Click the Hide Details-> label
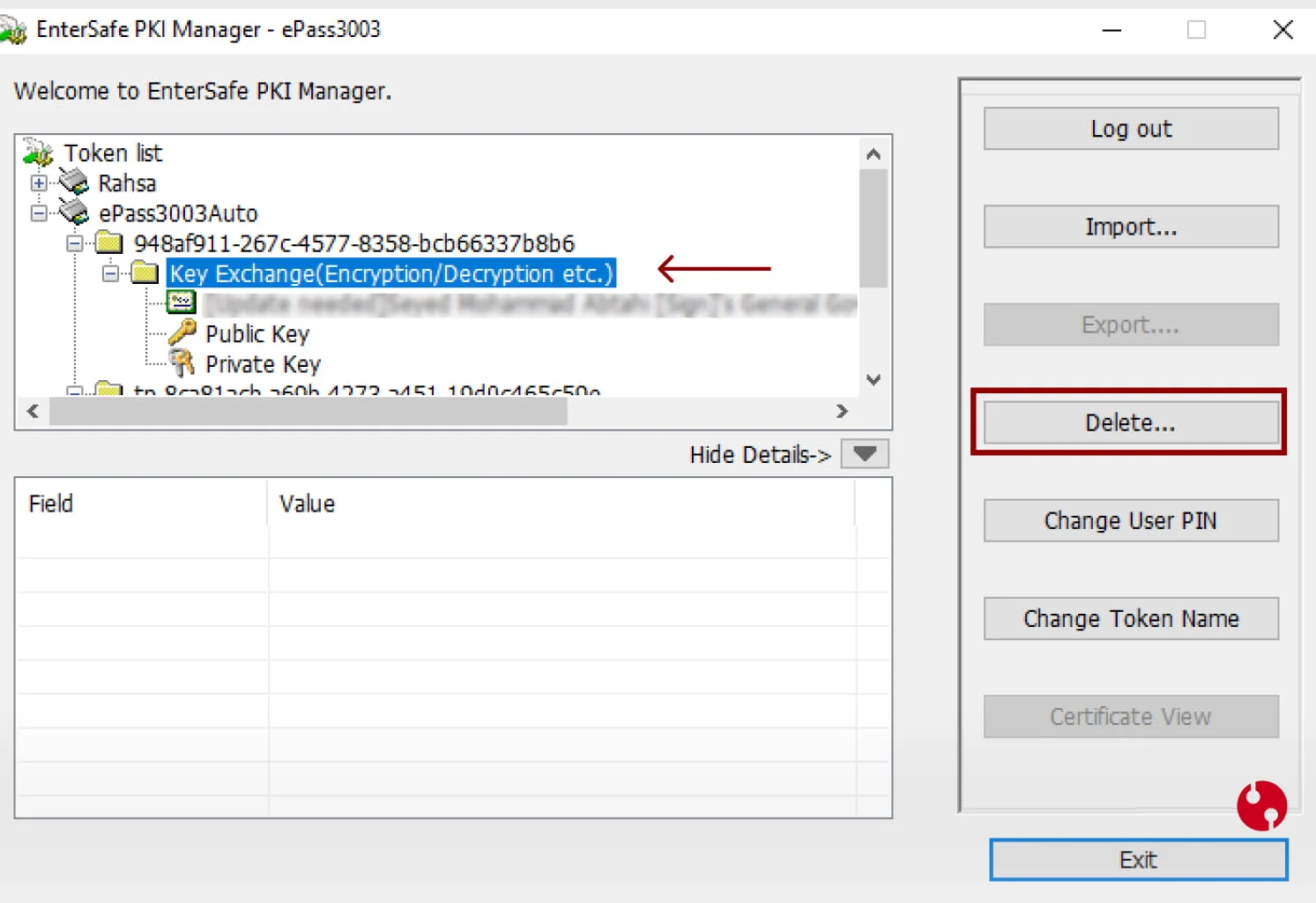1316x903 pixels. (760, 455)
